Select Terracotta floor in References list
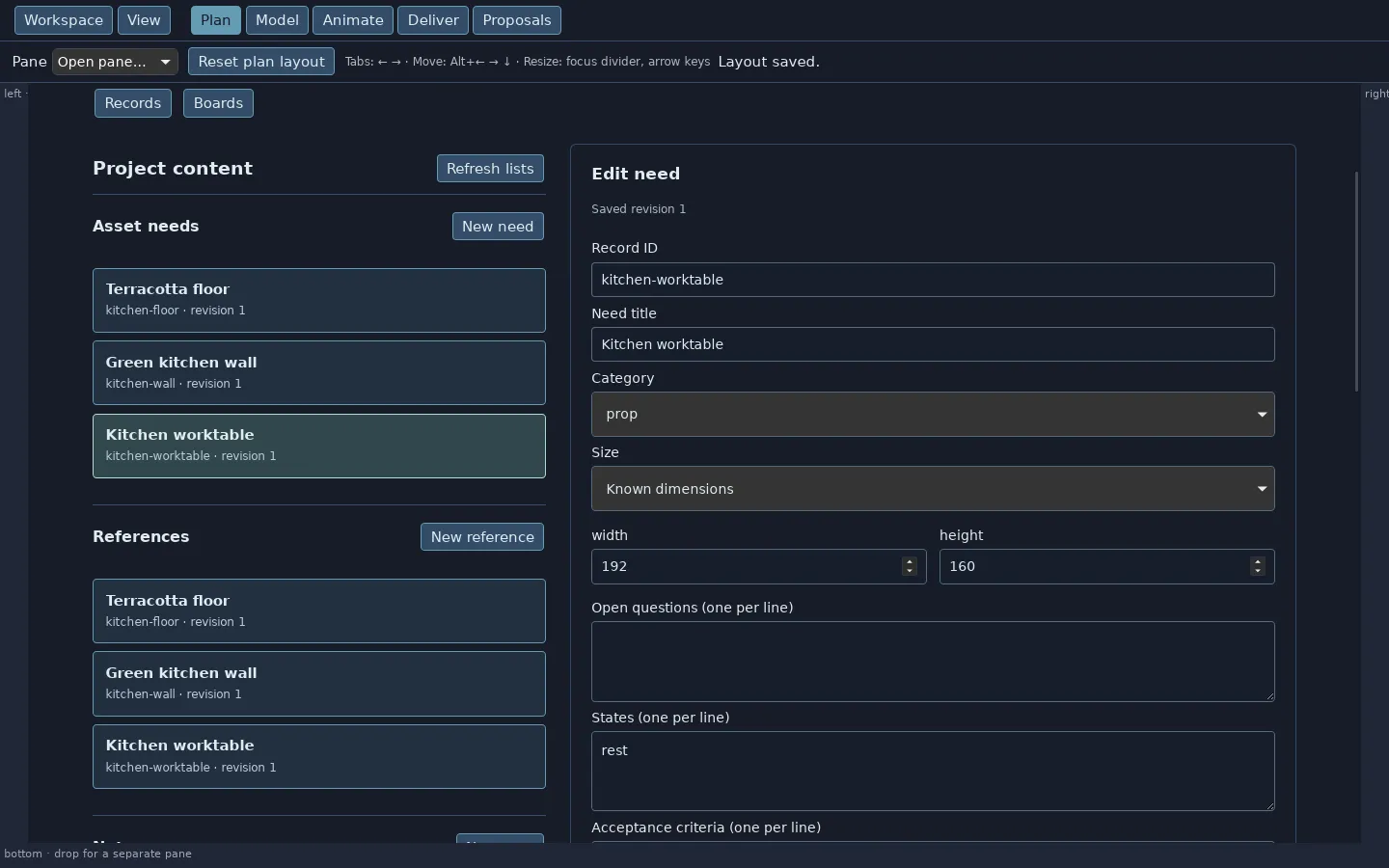The image size is (1389, 868). [319, 611]
